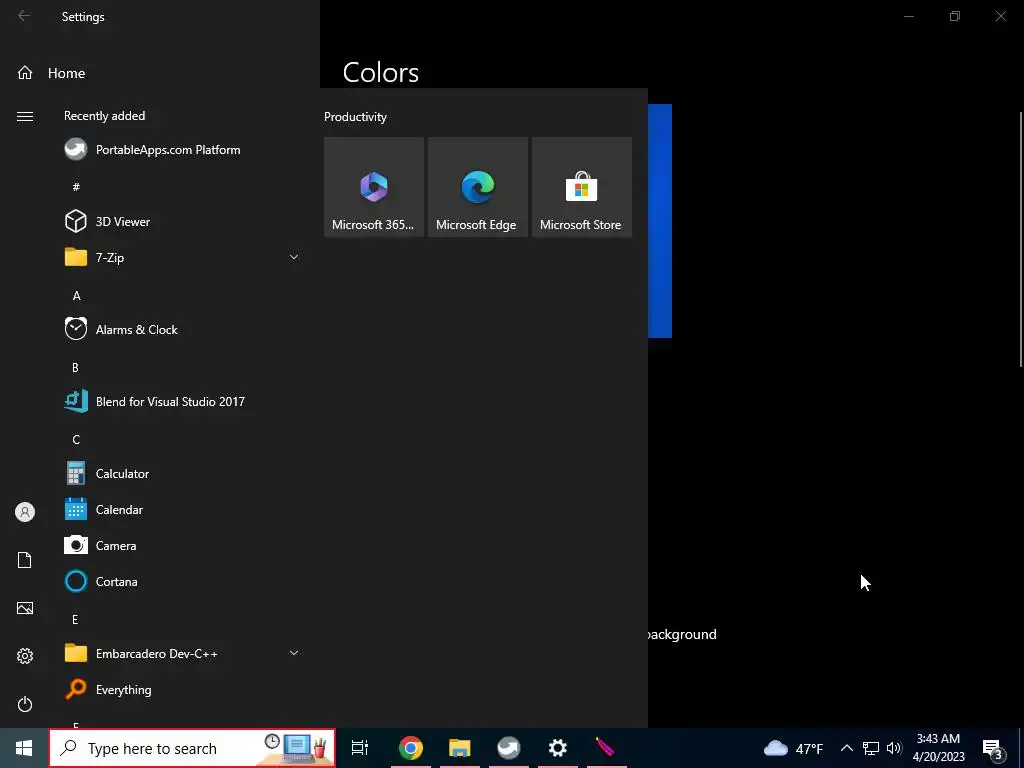Open the Calendar app
This screenshot has height=768, width=1024.
pyautogui.click(x=183, y=509)
